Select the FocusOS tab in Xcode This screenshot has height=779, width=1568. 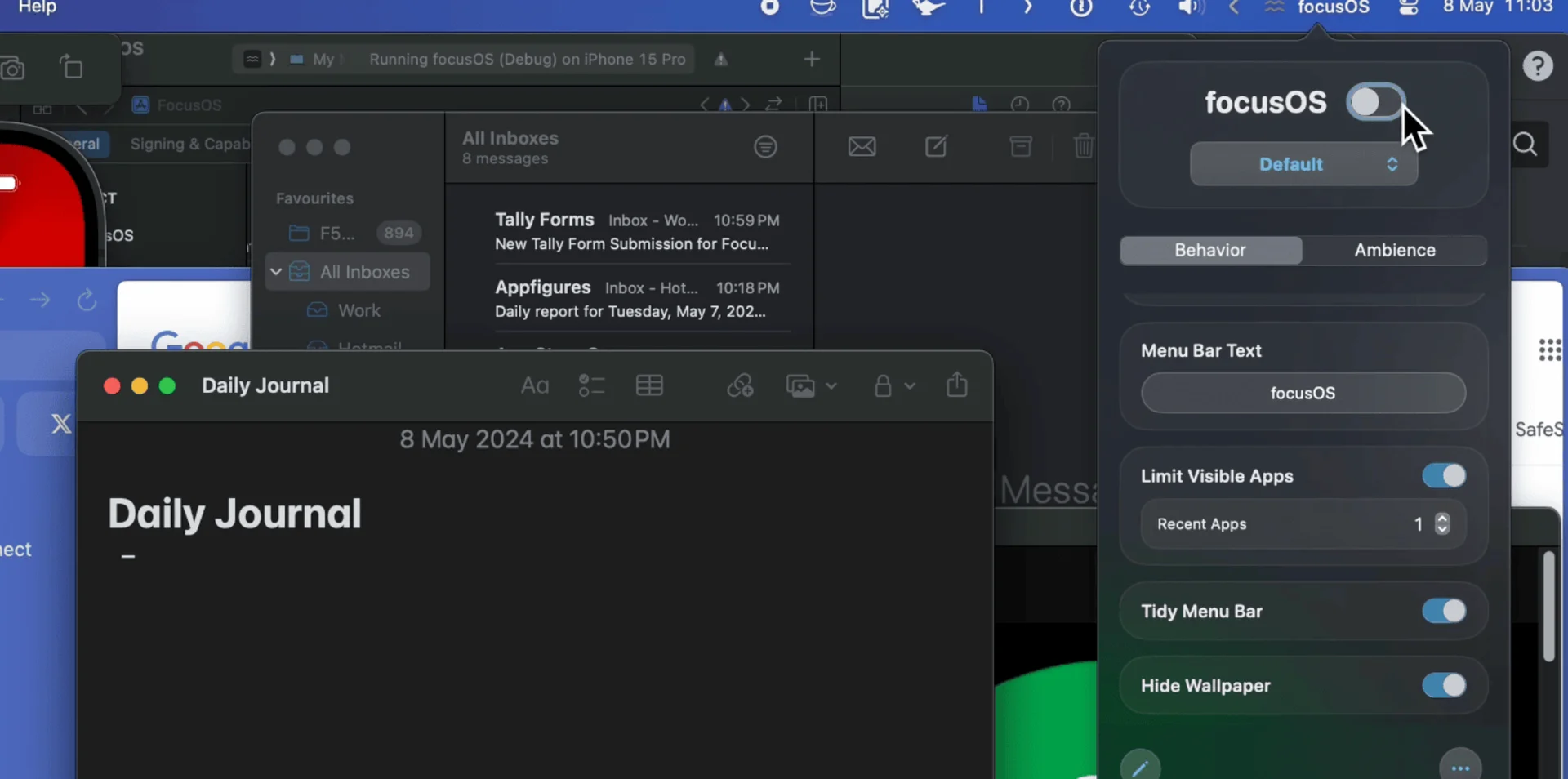coord(177,105)
